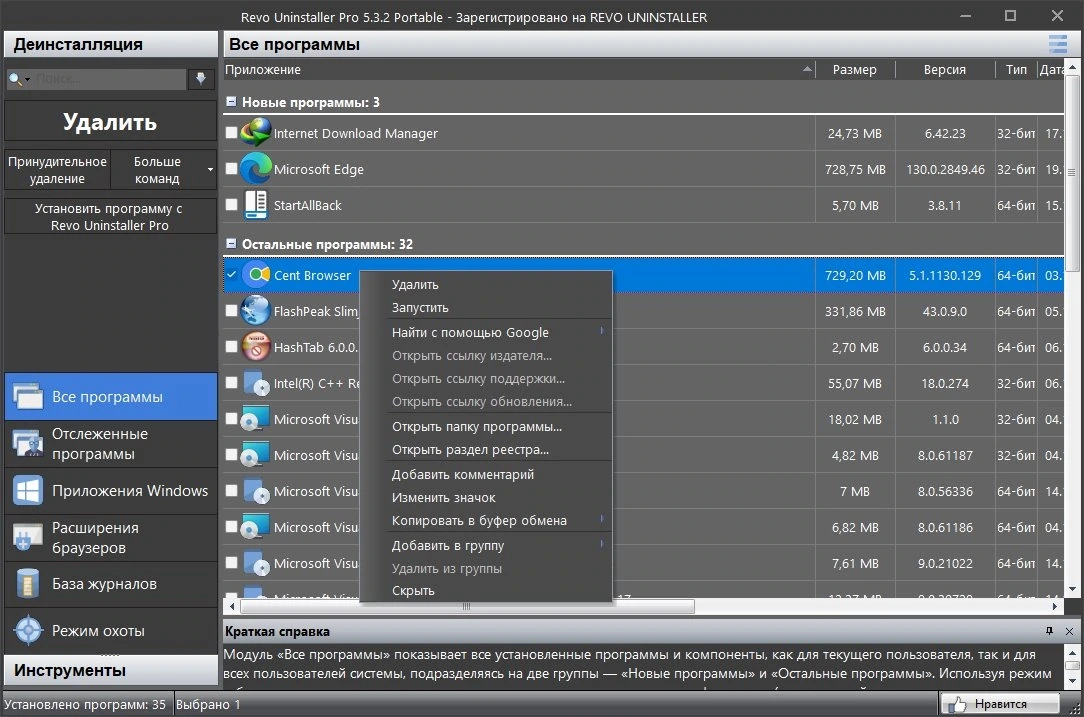The height and width of the screenshot is (717, 1084).
Task: Select 'Открыть папку программы...' menu item
Action: (x=486, y=427)
